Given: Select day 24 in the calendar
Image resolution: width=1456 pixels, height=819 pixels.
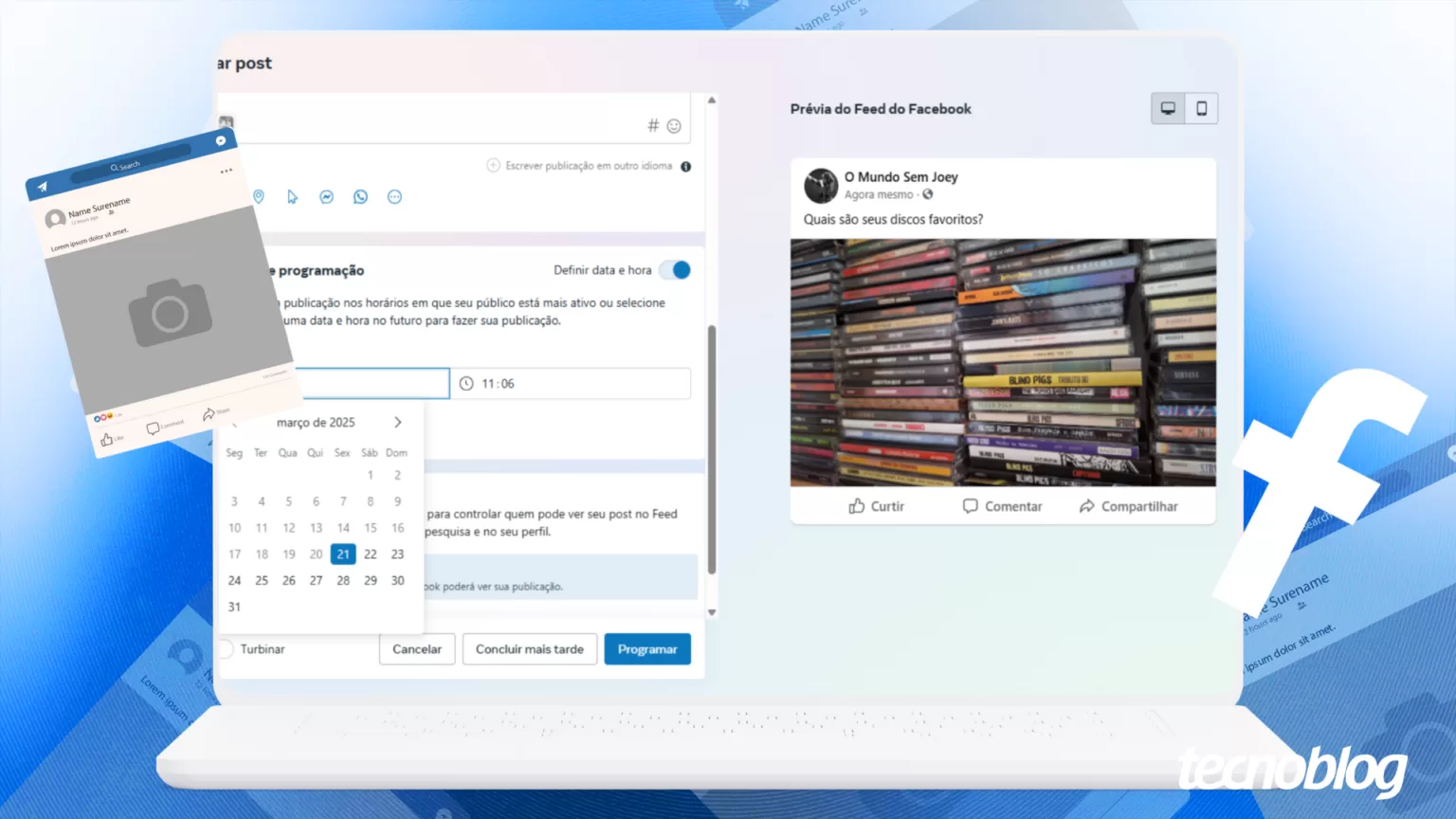Looking at the screenshot, I should click(x=234, y=580).
